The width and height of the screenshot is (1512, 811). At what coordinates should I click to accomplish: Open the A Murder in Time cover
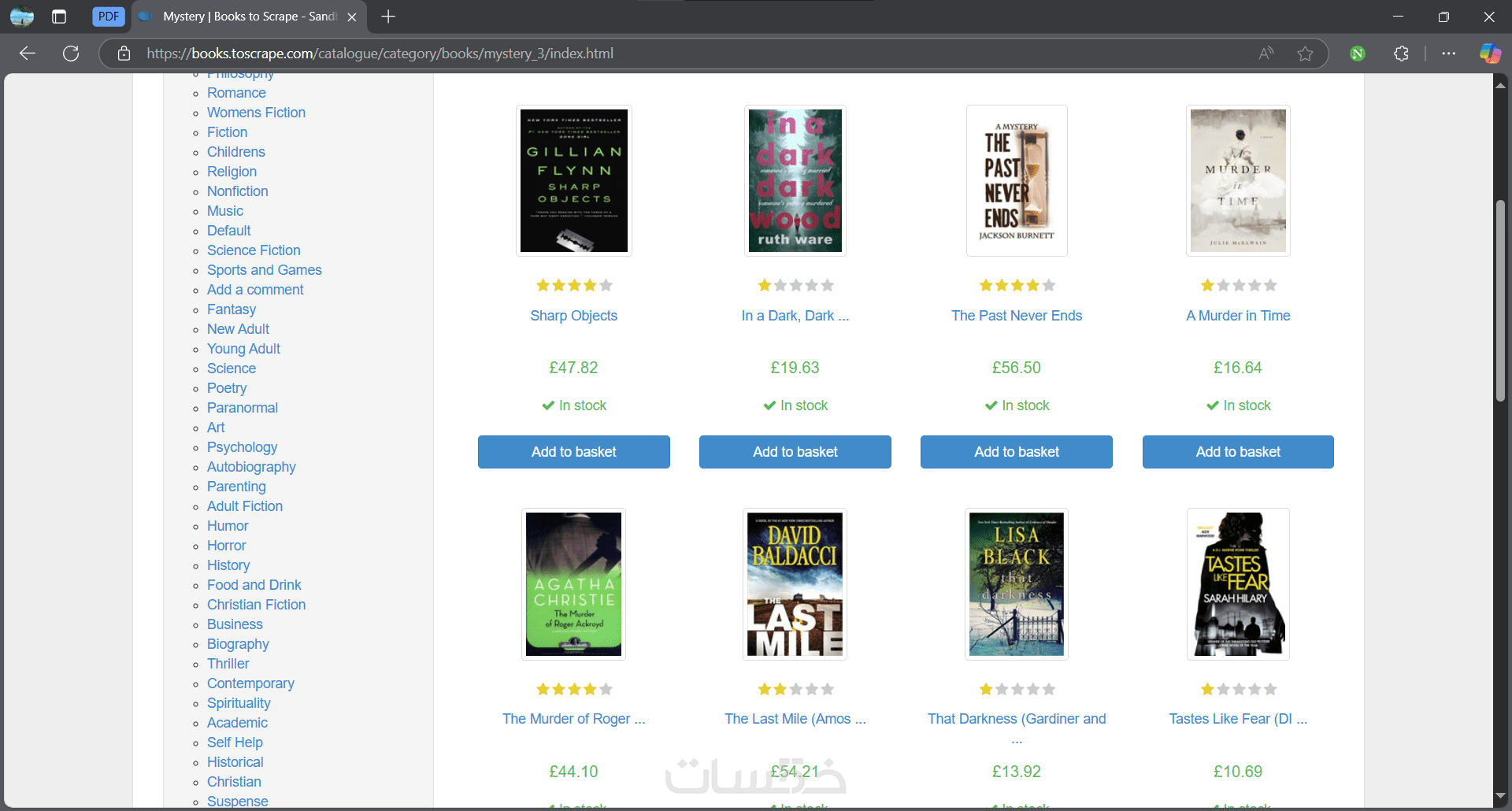(x=1238, y=180)
